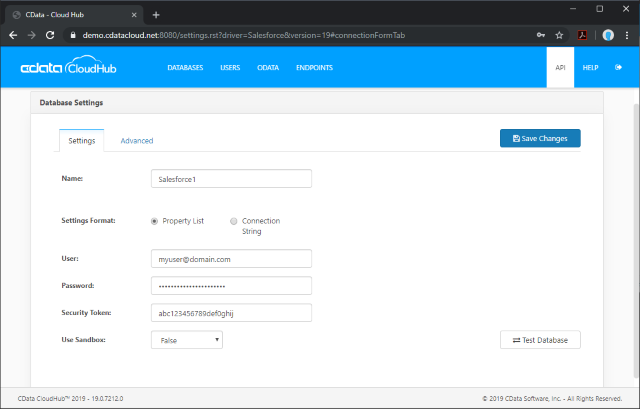Open the ODATA section
640x409 pixels.
coord(268,68)
